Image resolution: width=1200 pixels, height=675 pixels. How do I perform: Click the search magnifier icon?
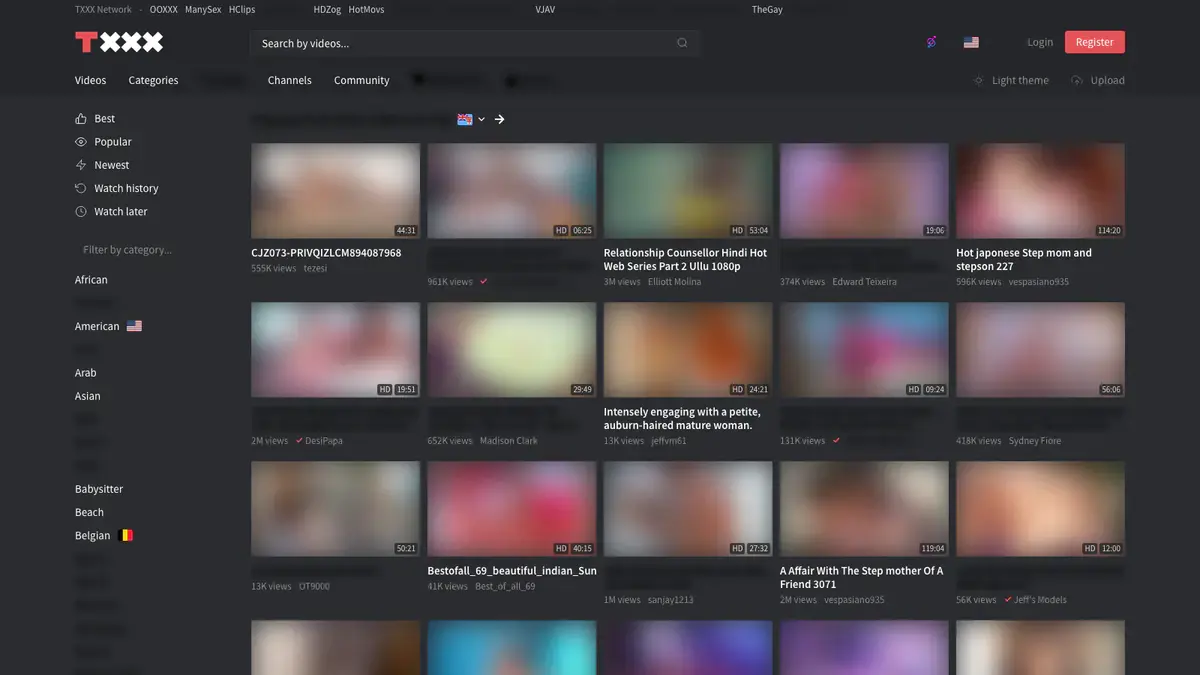(682, 43)
